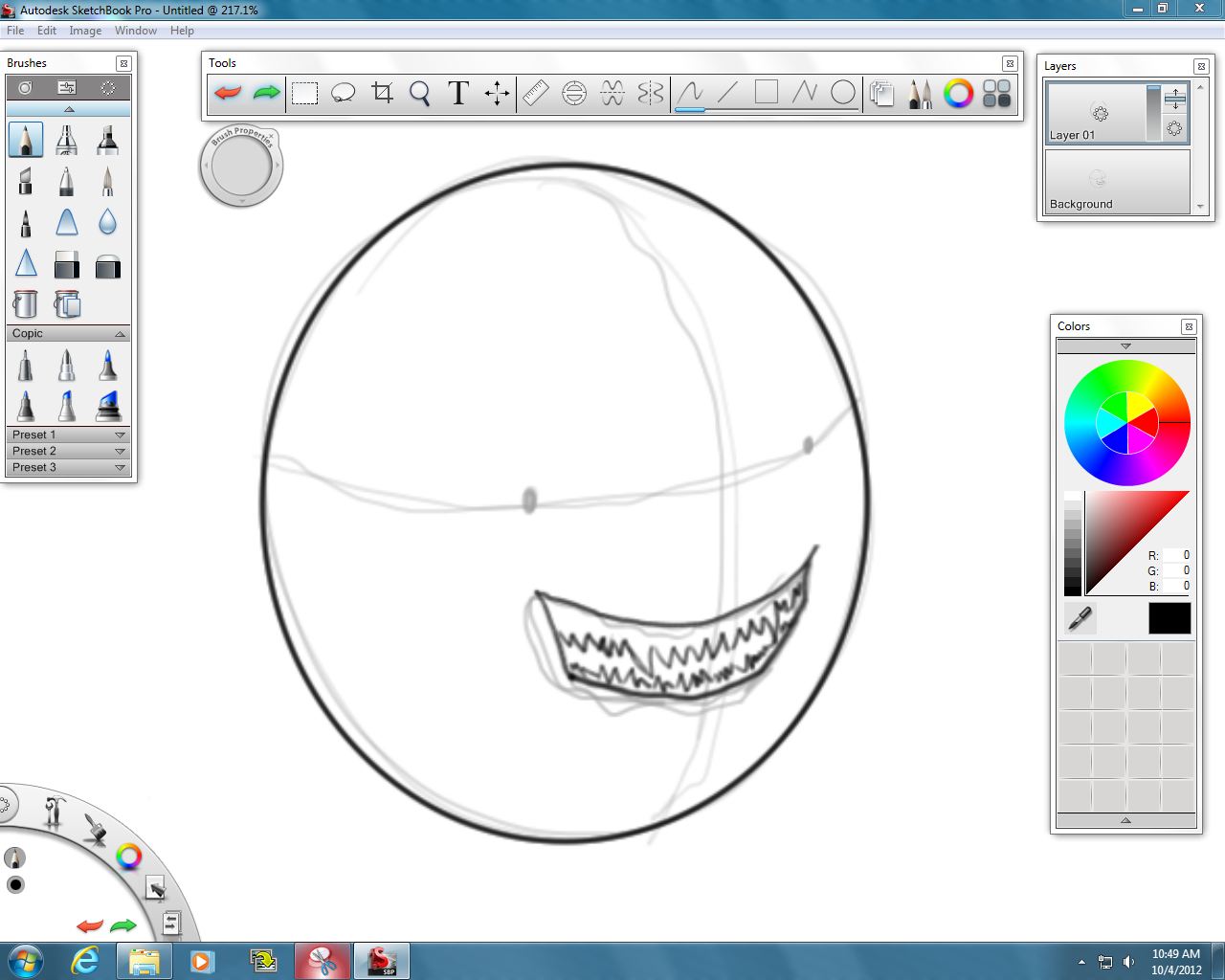Select the rectangular marquee selection tool
Image resolution: width=1225 pixels, height=980 pixels.
click(x=304, y=93)
